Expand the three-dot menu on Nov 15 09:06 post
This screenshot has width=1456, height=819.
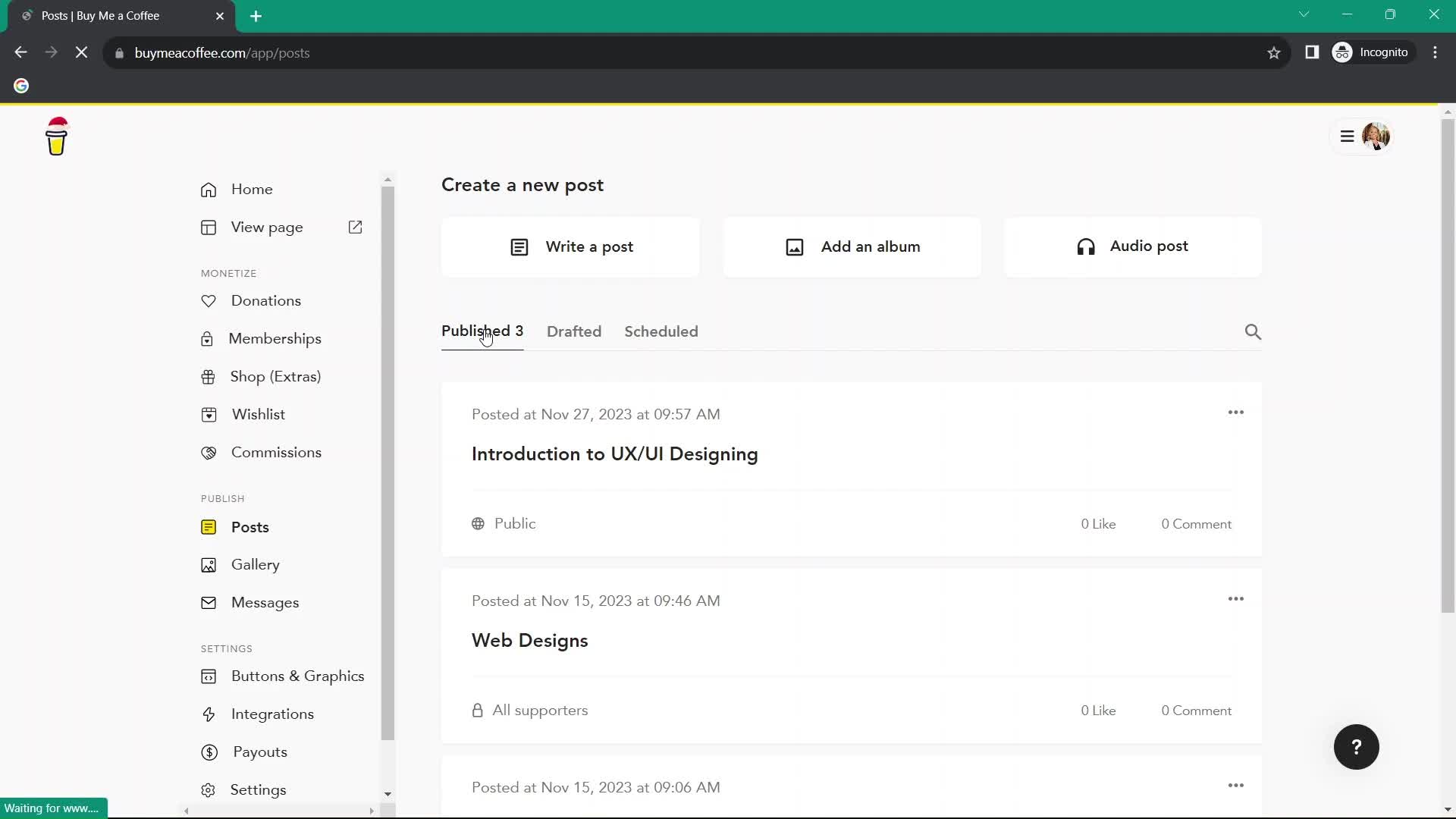[x=1236, y=786]
